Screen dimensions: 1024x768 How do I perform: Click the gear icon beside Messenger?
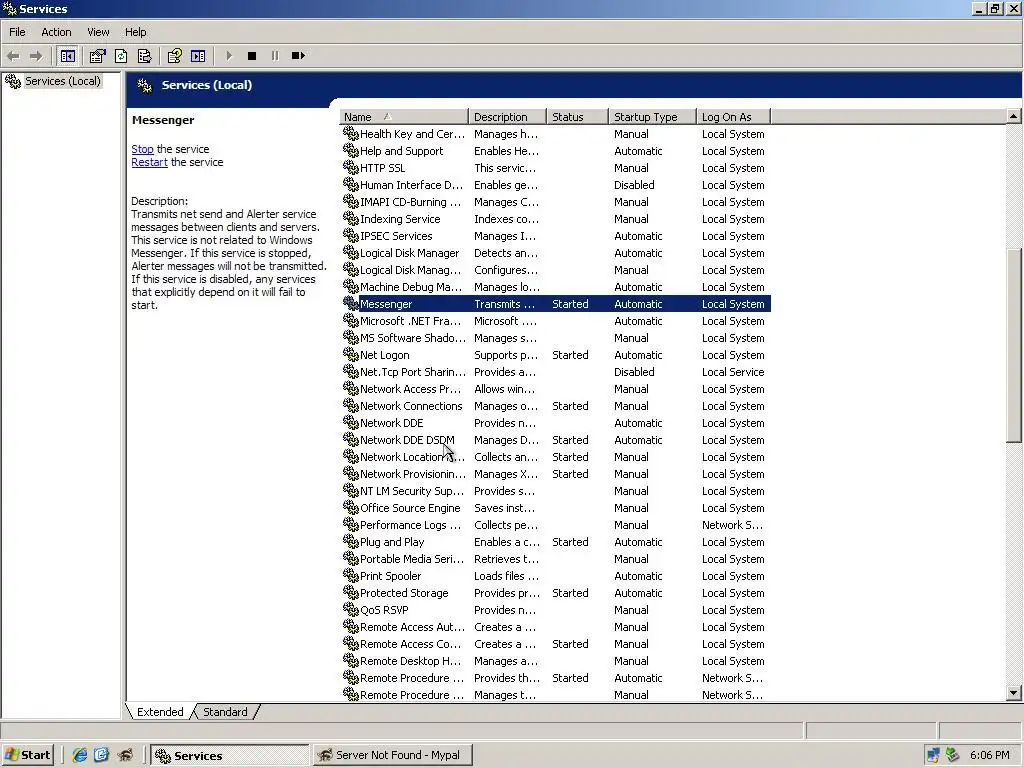pyautogui.click(x=351, y=304)
